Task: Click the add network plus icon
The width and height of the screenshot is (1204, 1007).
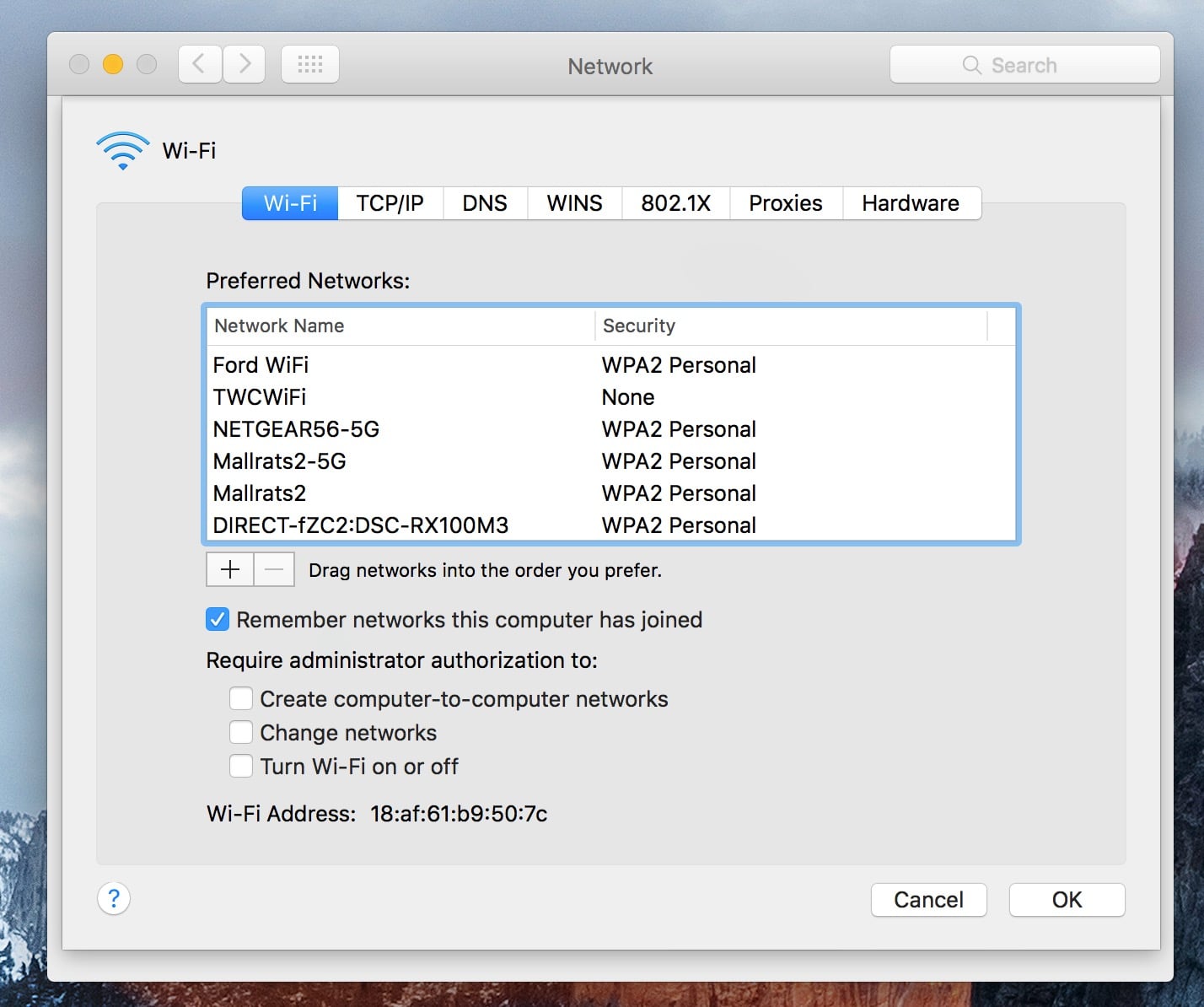Action: [x=228, y=569]
